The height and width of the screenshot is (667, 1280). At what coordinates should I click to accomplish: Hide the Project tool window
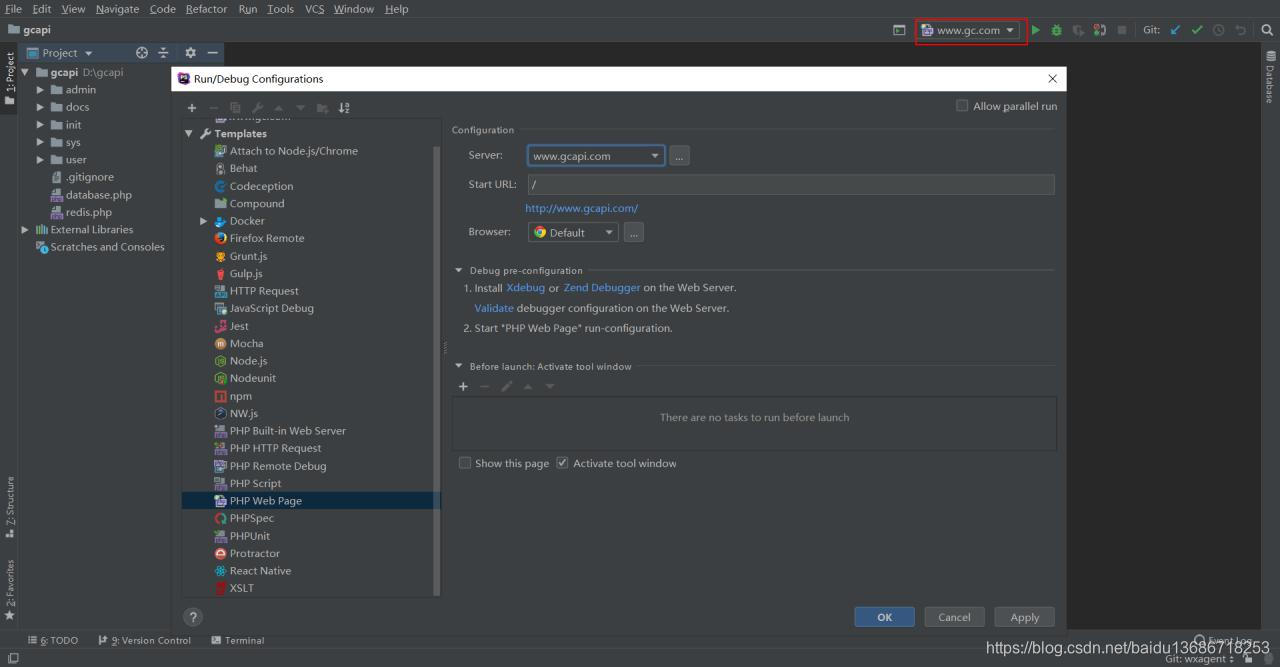tap(212, 53)
